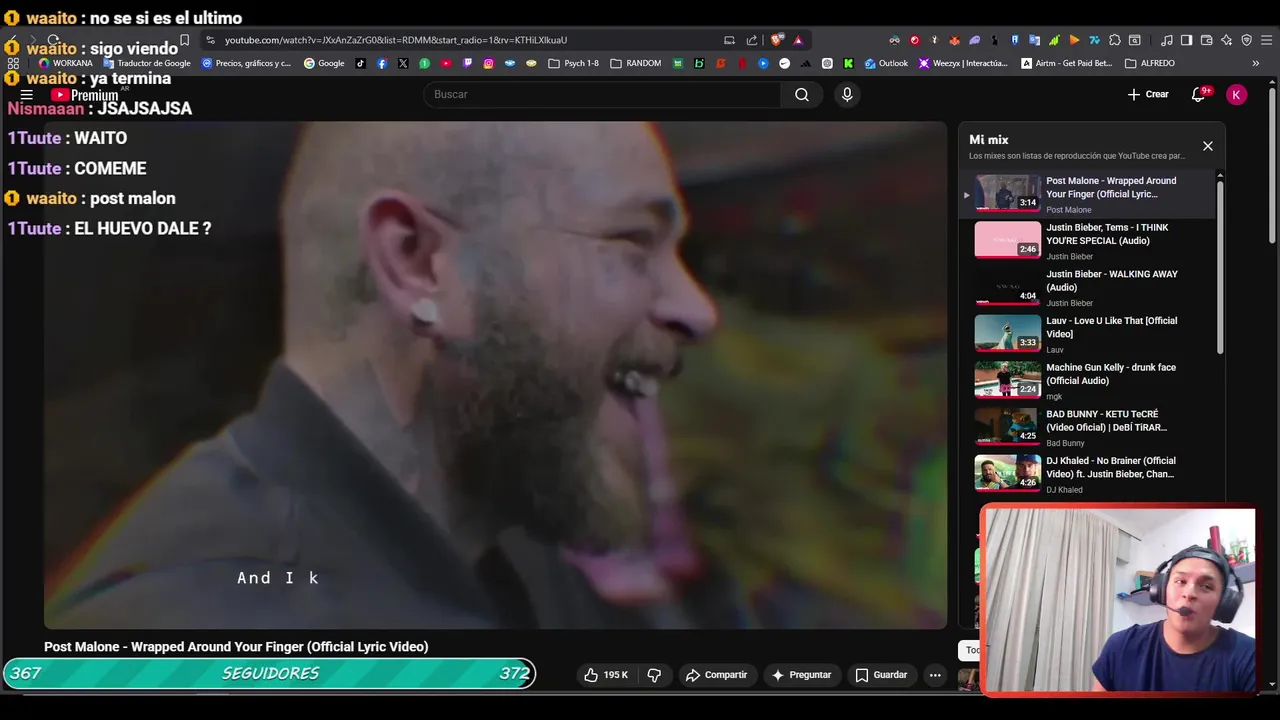
Task: Open the Kick green K bookmark icon
Action: (x=848, y=63)
